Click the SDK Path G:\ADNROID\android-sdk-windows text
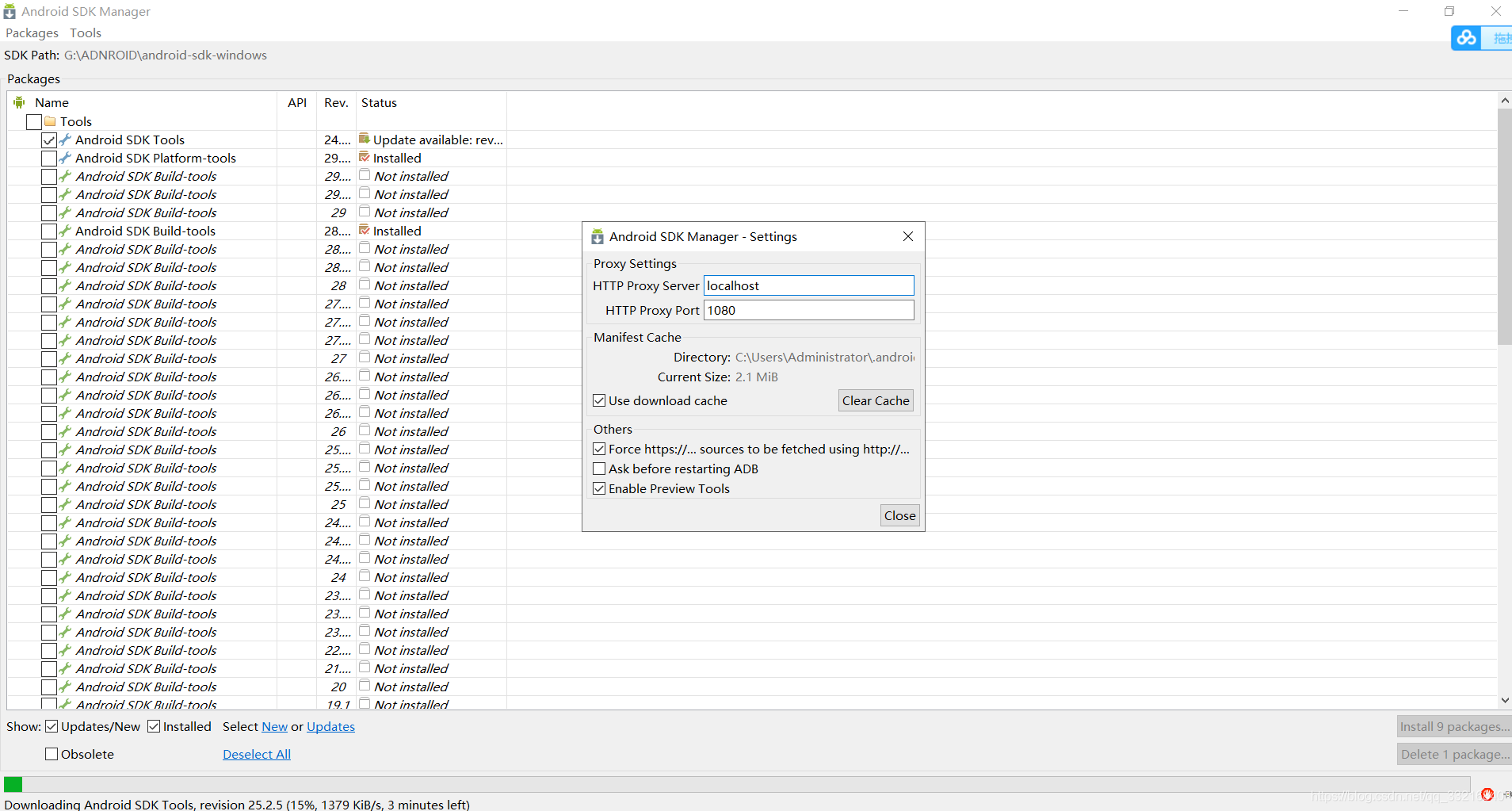1512x811 pixels. point(166,55)
